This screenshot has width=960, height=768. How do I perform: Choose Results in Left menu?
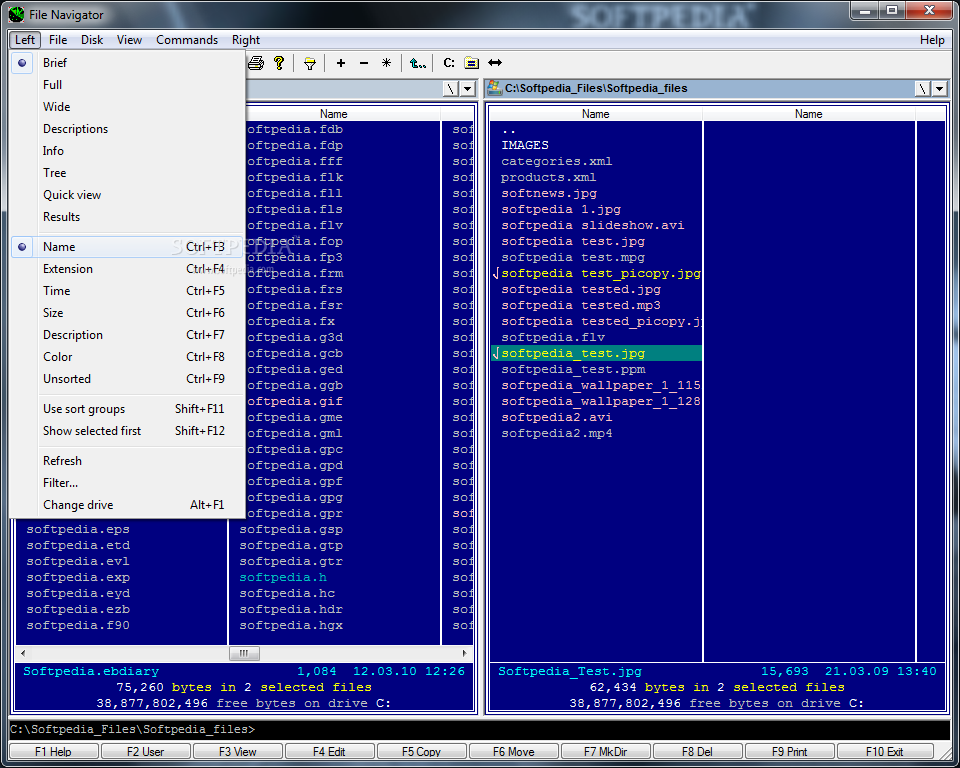[x=128, y=217]
